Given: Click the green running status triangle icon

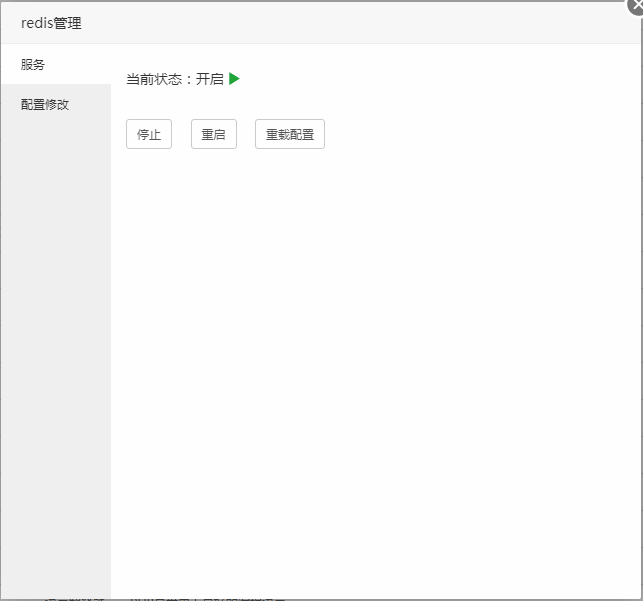Looking at the screenshot, I should click(x=234, y=79).
